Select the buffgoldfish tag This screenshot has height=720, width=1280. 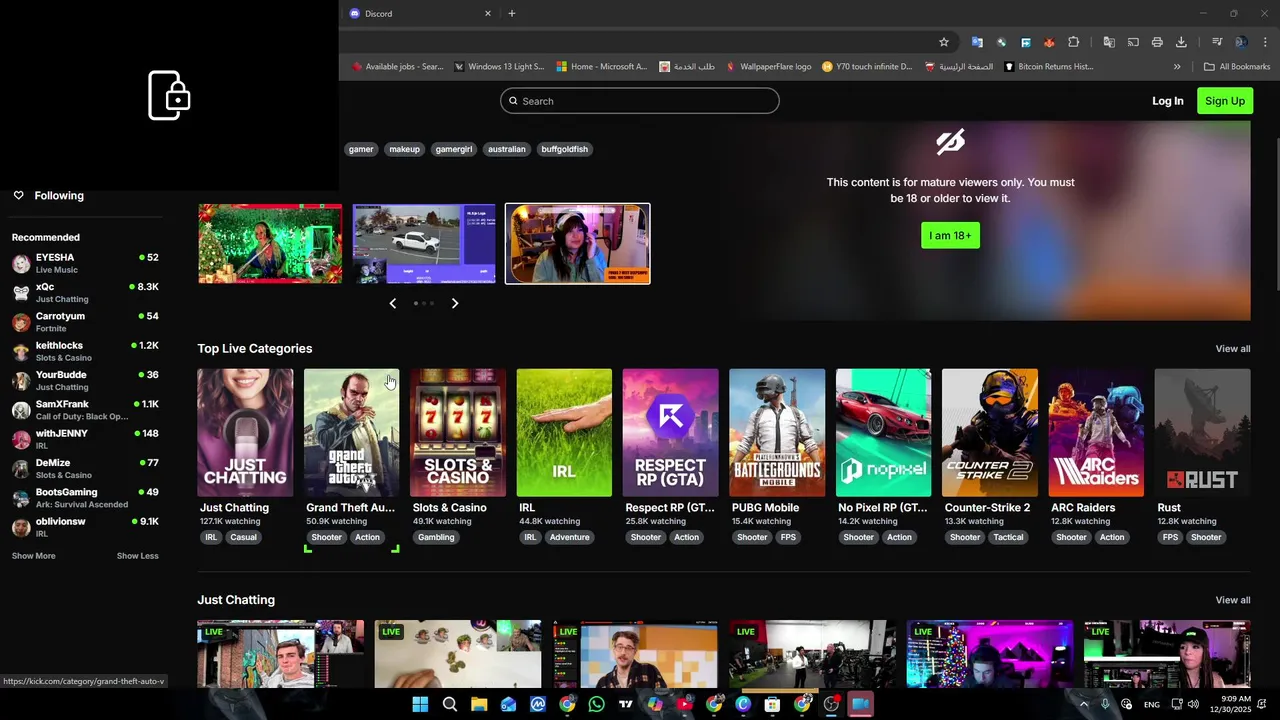[565, 149]
